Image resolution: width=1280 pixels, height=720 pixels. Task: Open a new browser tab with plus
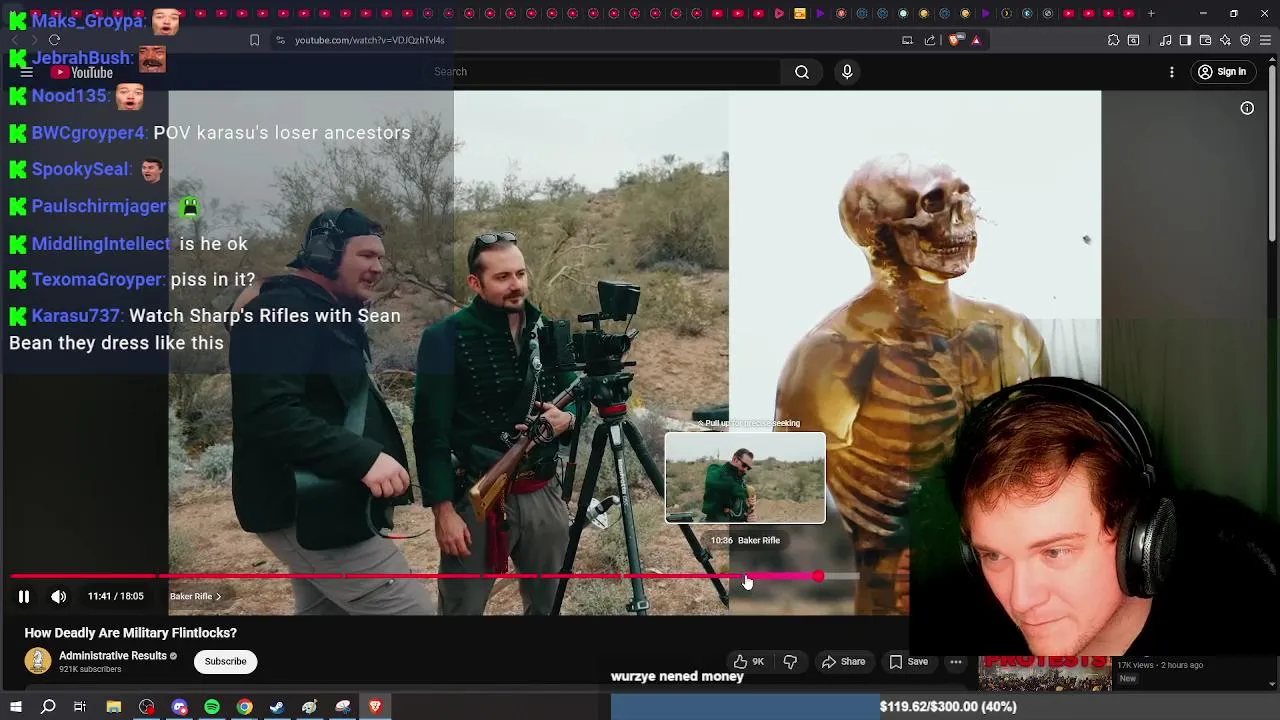[x=1151, y=13]
